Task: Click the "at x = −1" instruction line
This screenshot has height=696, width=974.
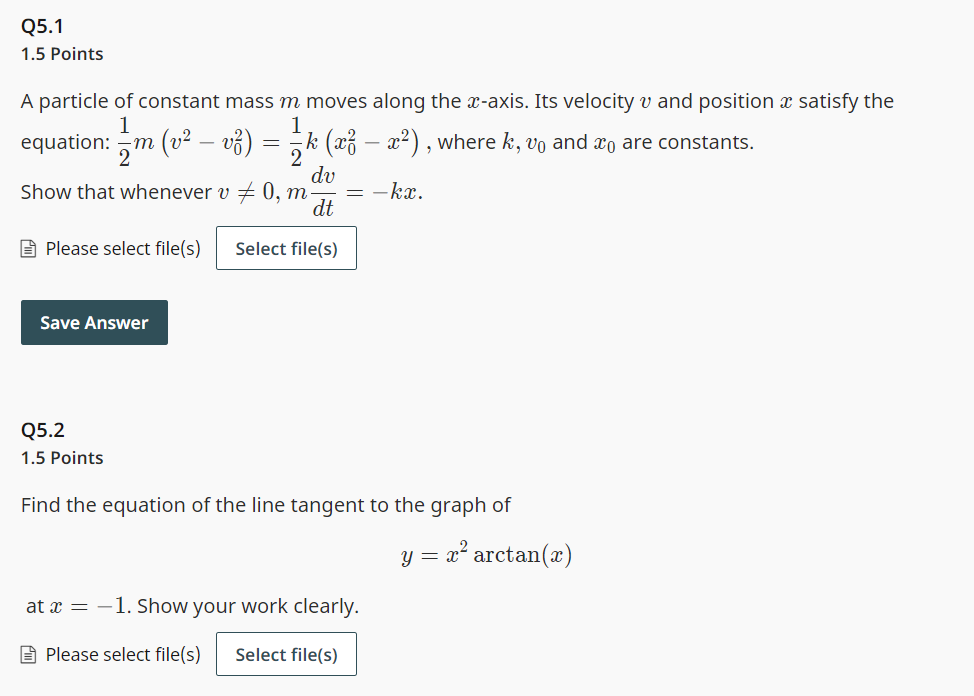Action: (190, 606)
